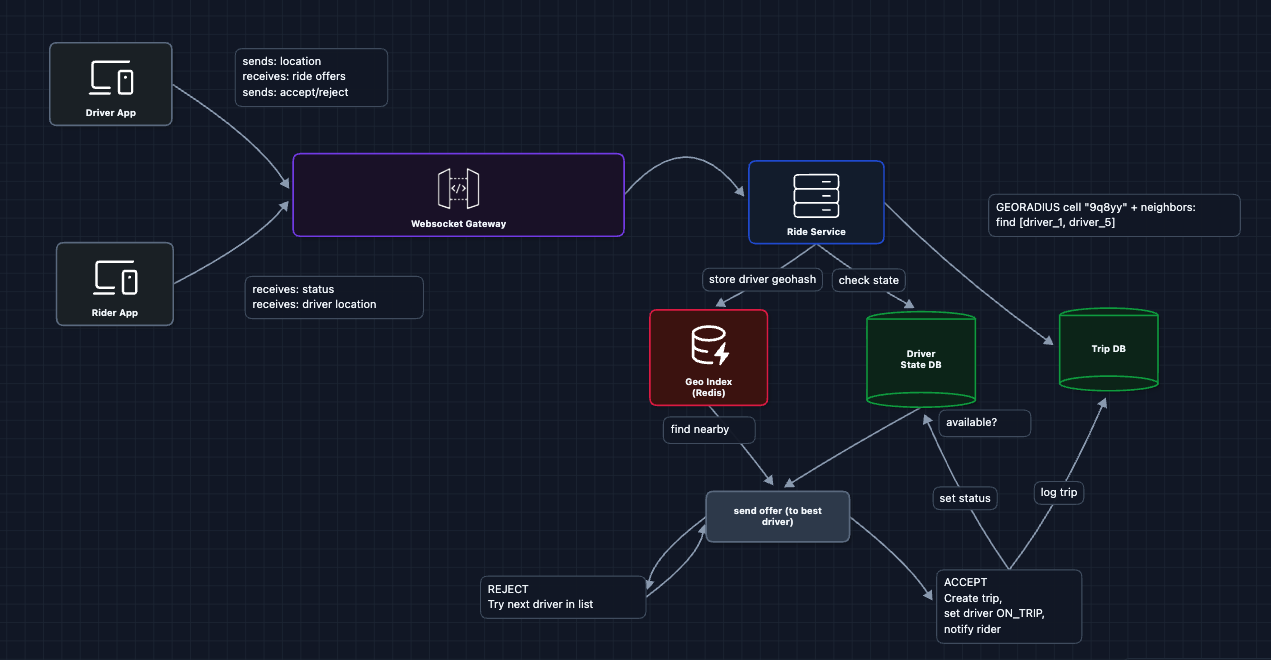The height and width of the screenshot is (660, 1271).
Task: Select the Trip DB cylinder
Action: click(x=1108, y=349)
